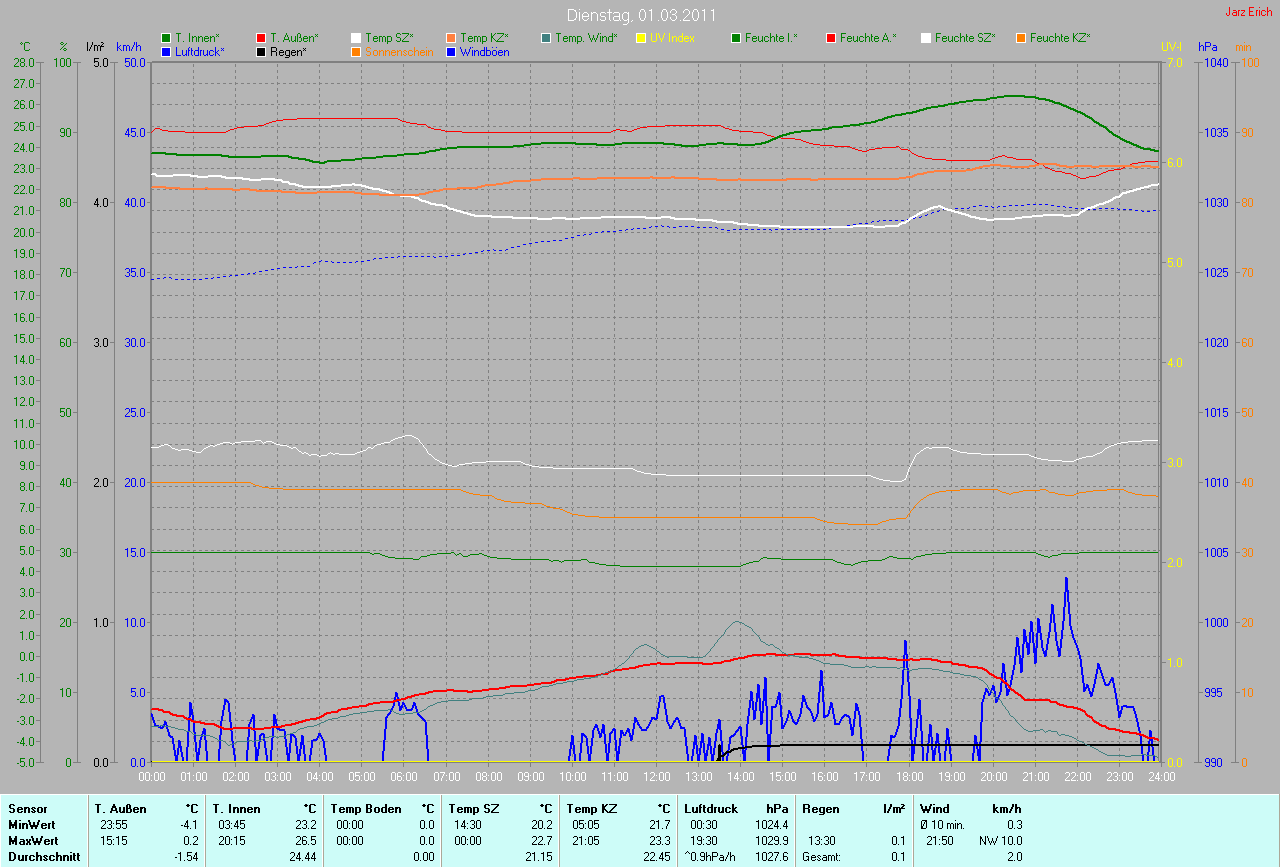
Task: Click the Feuchte KZ legend label
Action: tap(1060, 38)
